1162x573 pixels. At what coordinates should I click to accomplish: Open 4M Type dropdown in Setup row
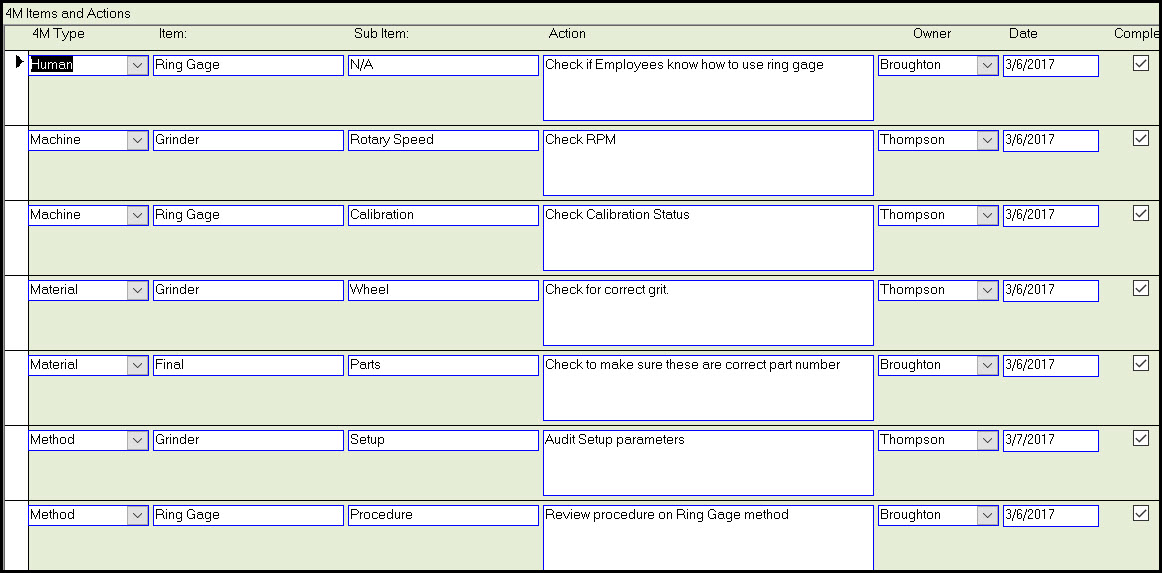(138, 440)
